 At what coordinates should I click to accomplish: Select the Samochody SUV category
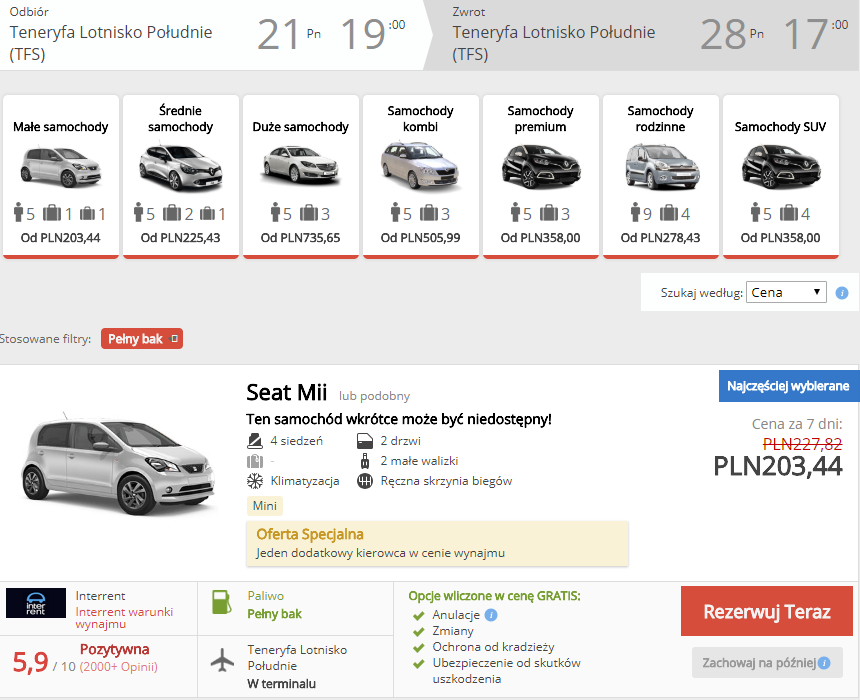(780, 176)
